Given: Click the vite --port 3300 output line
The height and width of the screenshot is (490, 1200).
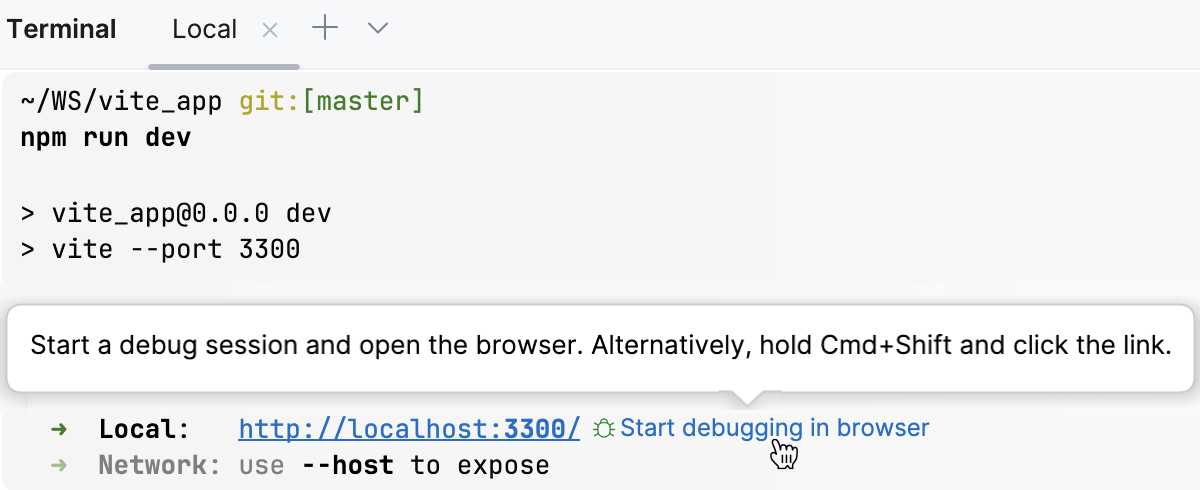Looking at the screenshot, I should point(175,248).
